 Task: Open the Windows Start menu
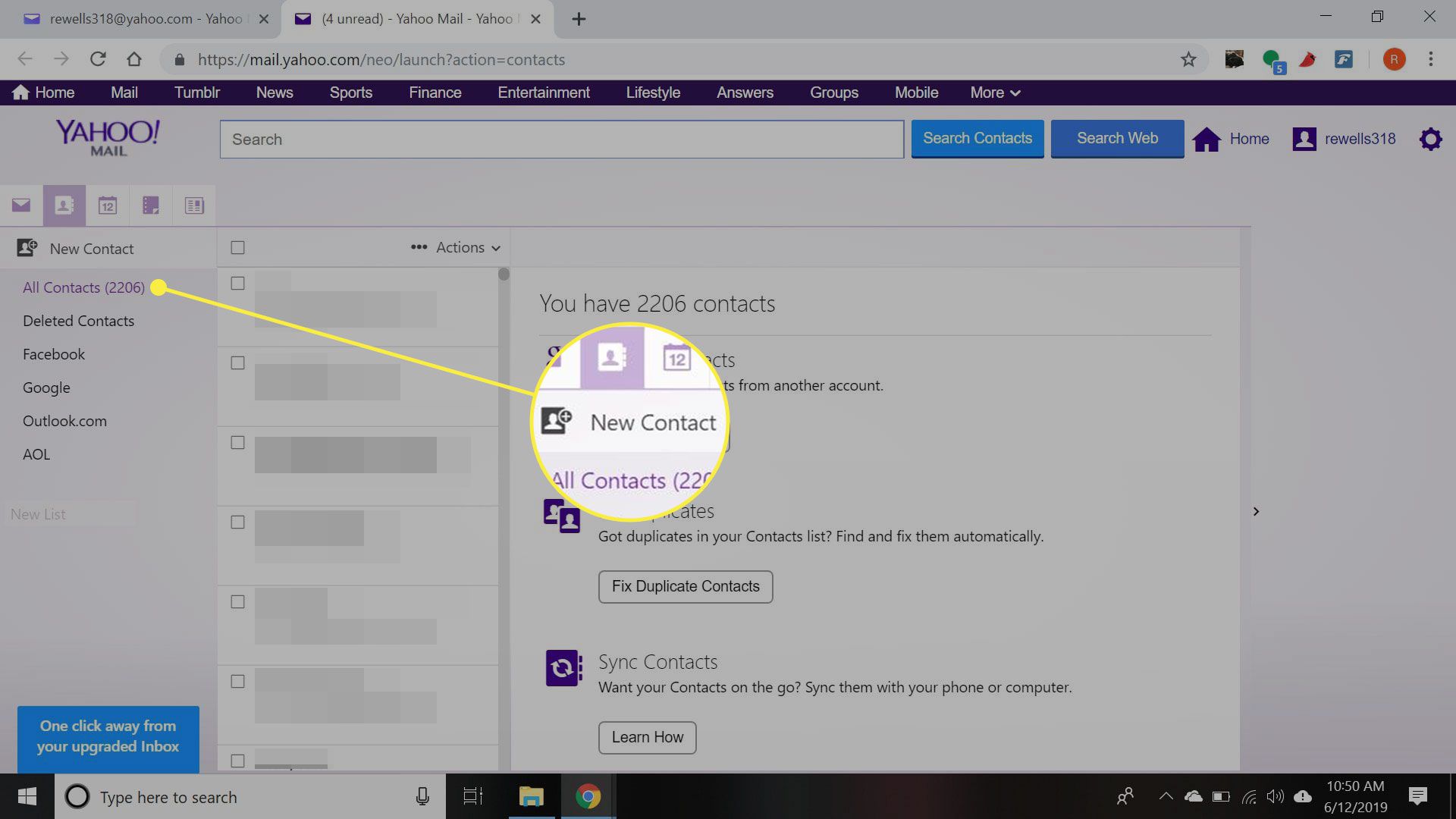point(27,796)
